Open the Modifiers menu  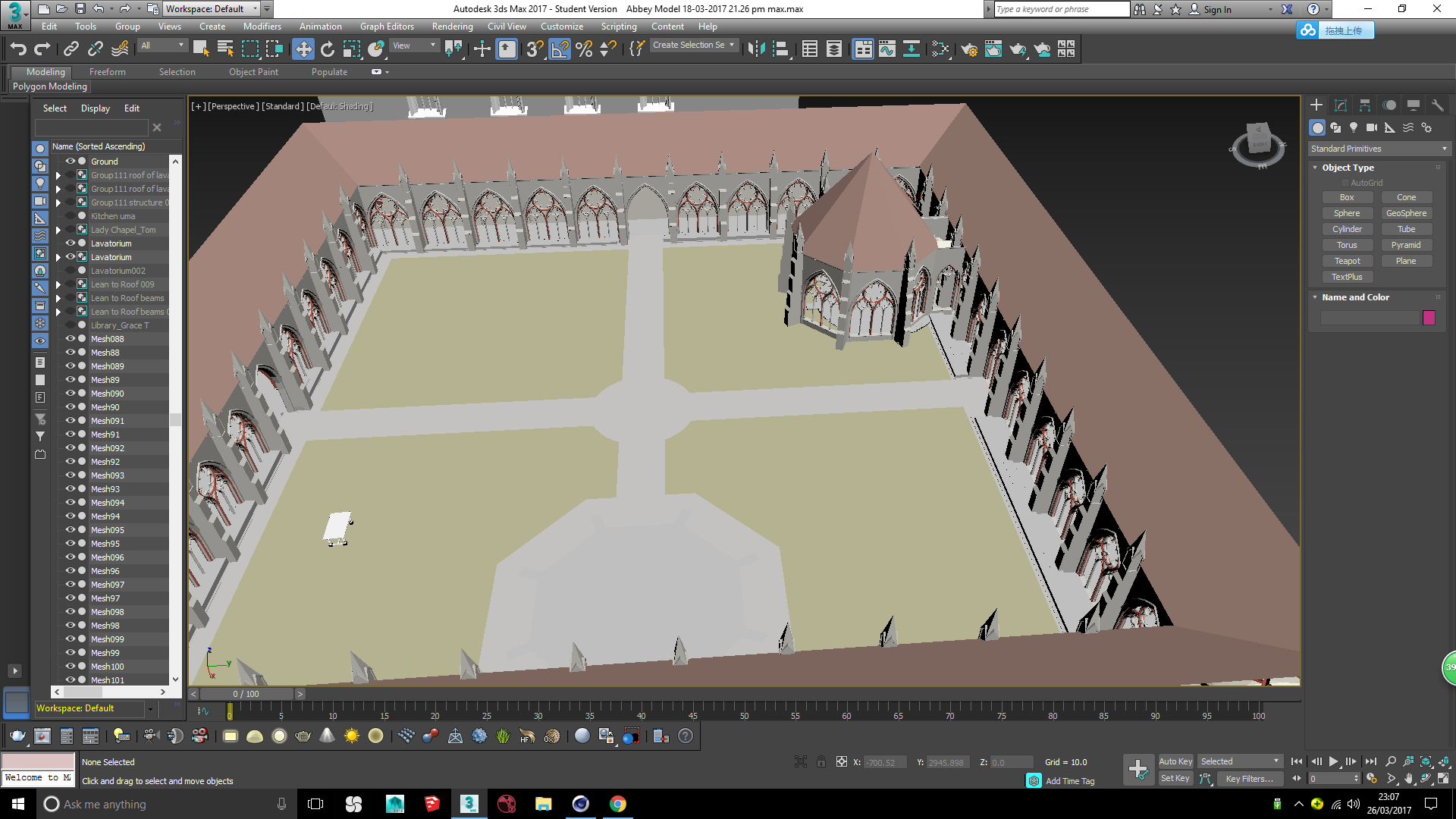pyautogui.click(x=262, y=27)
